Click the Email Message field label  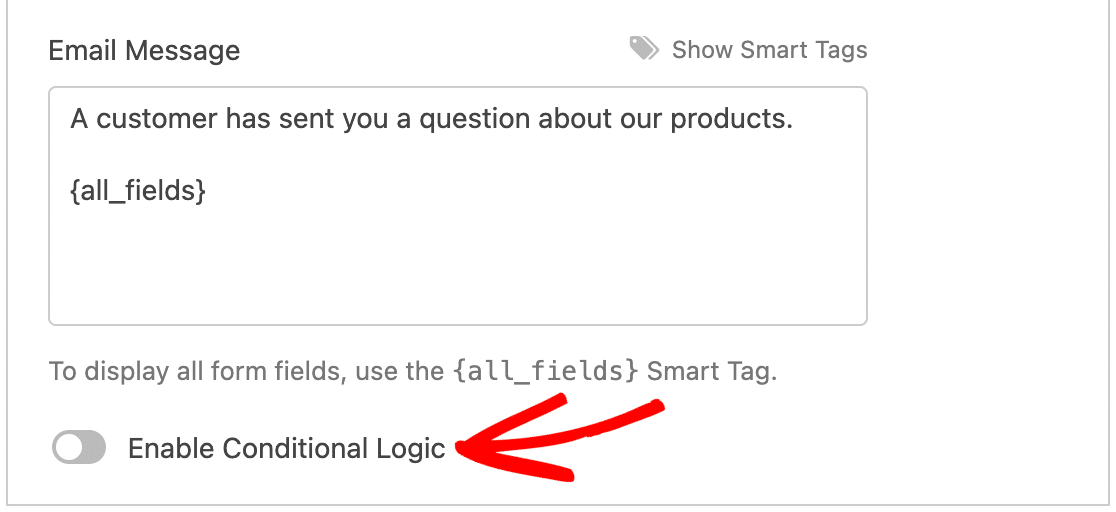pyautogui.click(x=144, y=51)
